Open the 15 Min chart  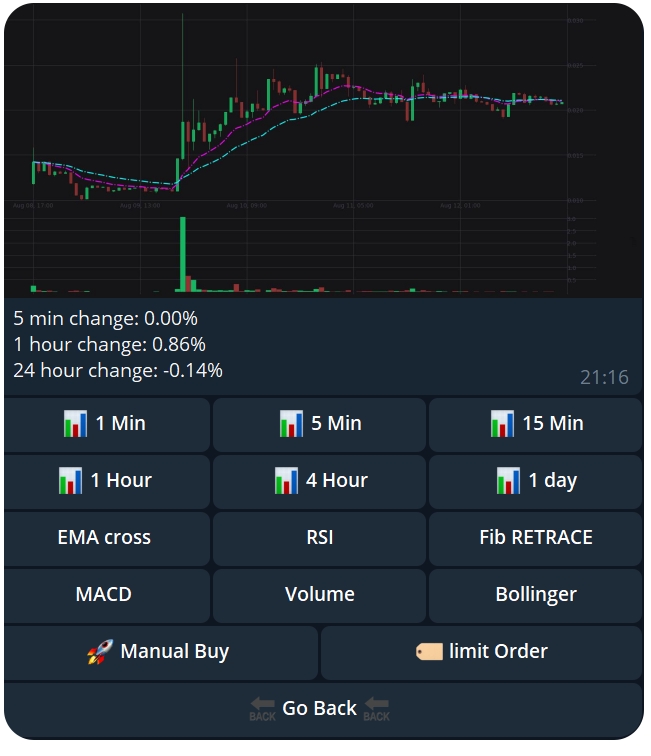click(536, 424)
